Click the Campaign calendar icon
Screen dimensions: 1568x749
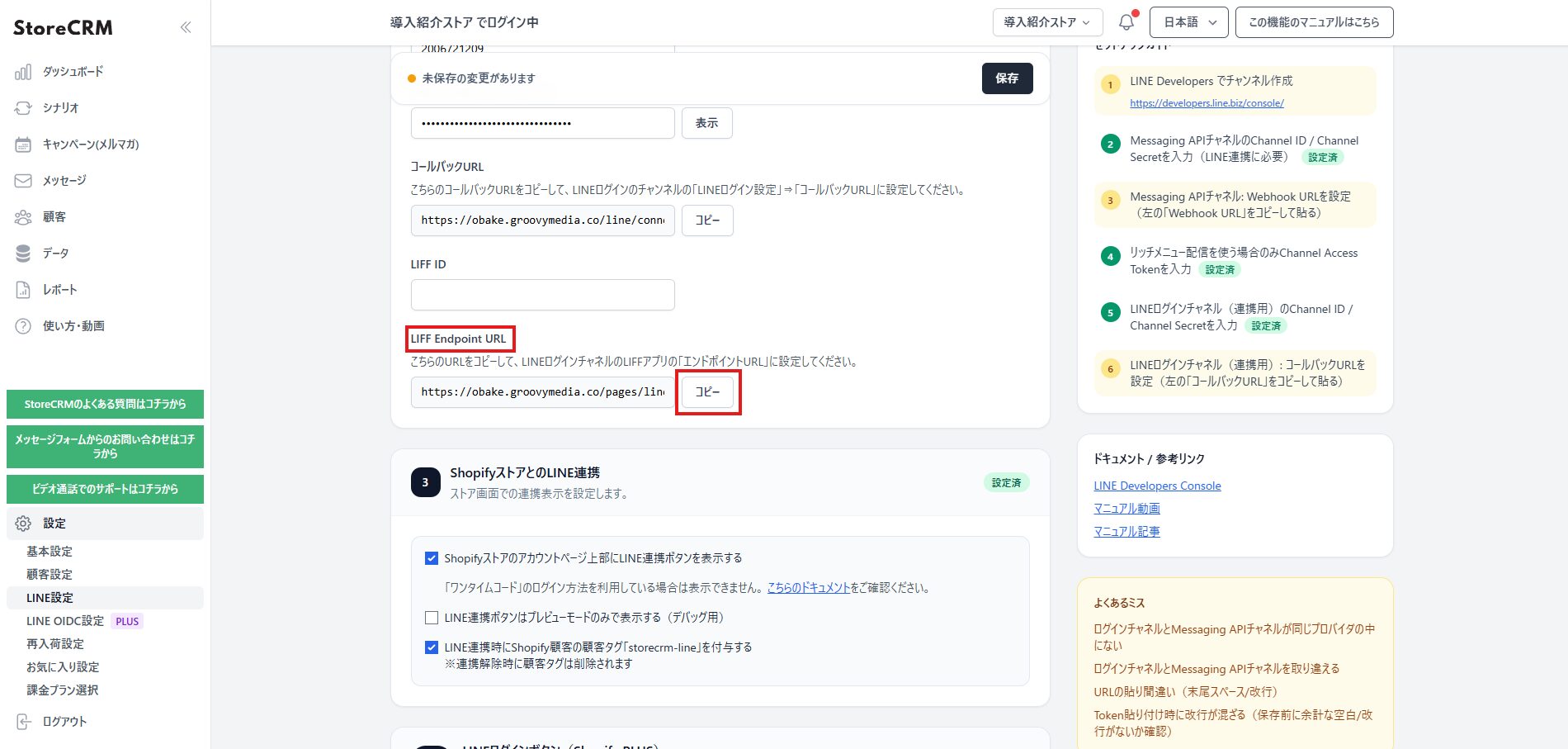tap(23, 145)
